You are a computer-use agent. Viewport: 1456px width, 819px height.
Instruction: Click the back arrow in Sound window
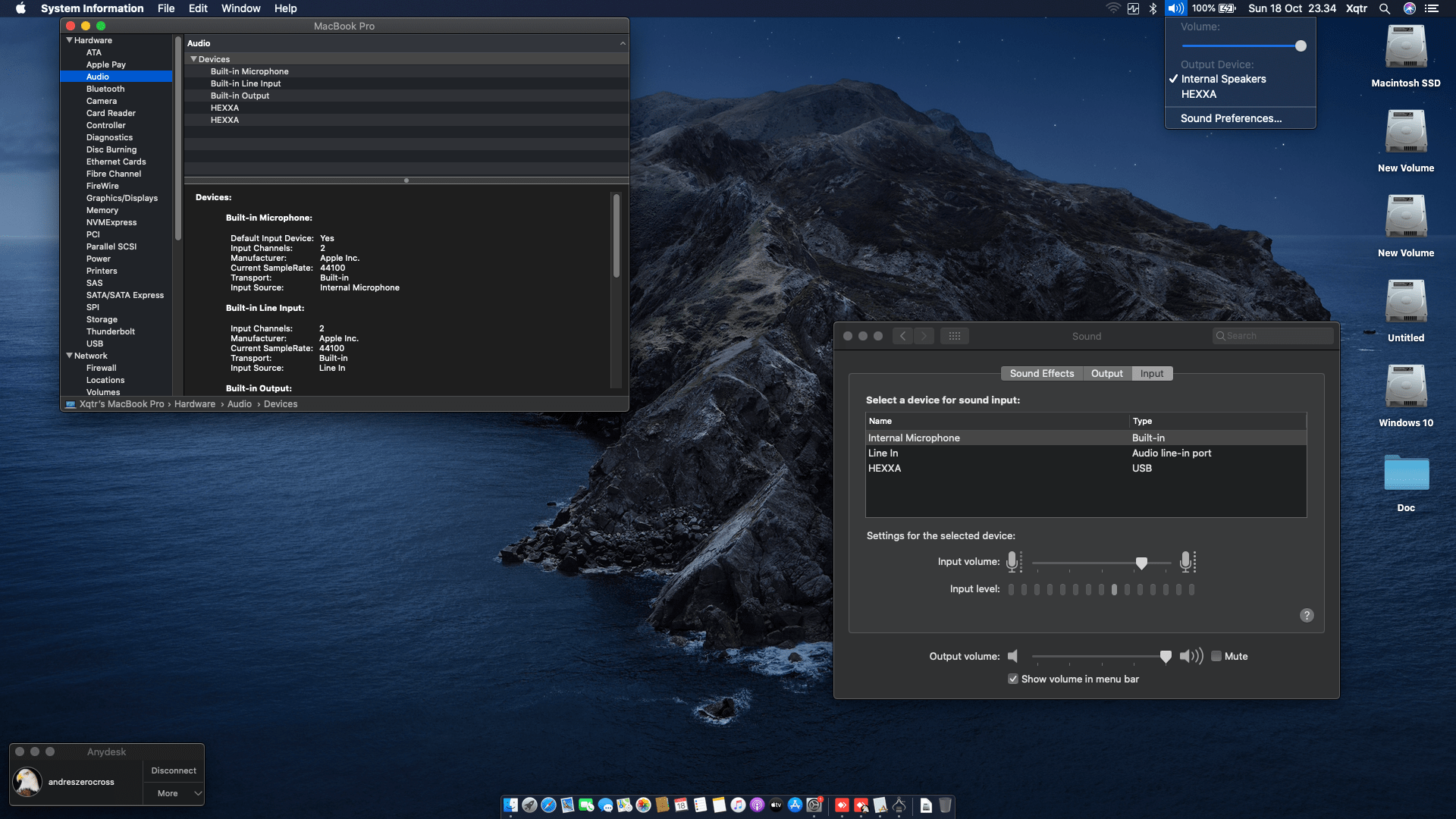(x=902, y=336)
